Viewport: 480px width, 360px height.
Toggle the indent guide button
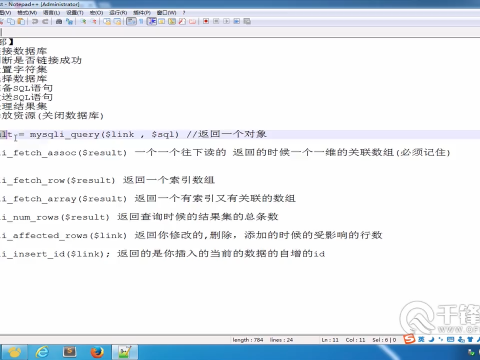pos(152,21)
